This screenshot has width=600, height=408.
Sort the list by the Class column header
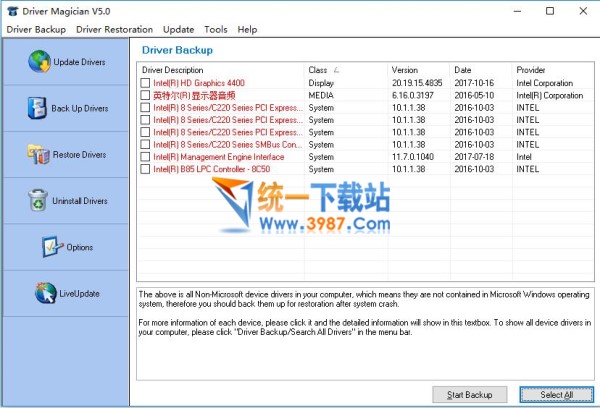[x=320, y=70]
